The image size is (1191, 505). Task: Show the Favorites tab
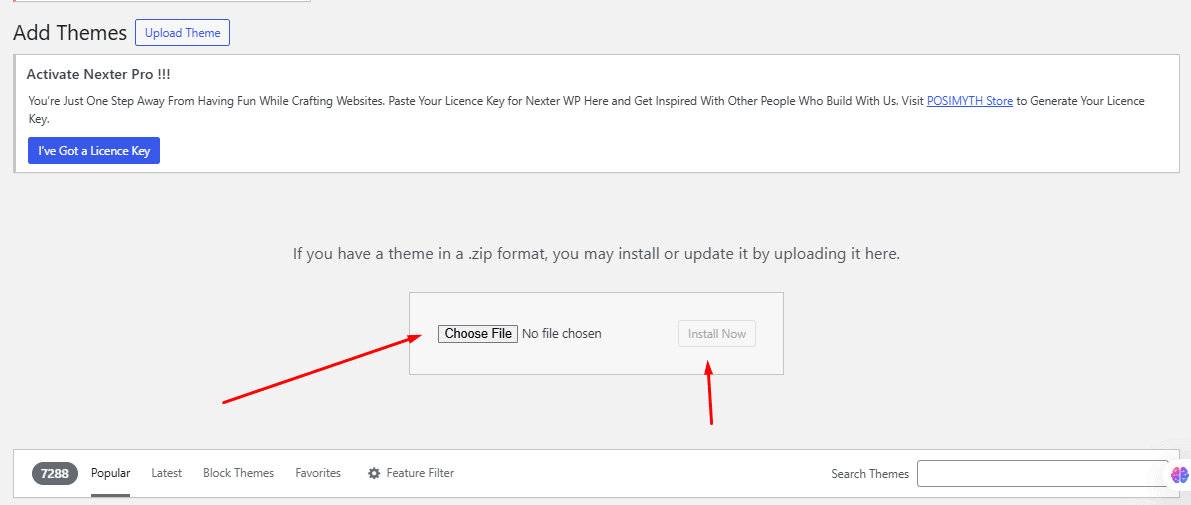318,473
